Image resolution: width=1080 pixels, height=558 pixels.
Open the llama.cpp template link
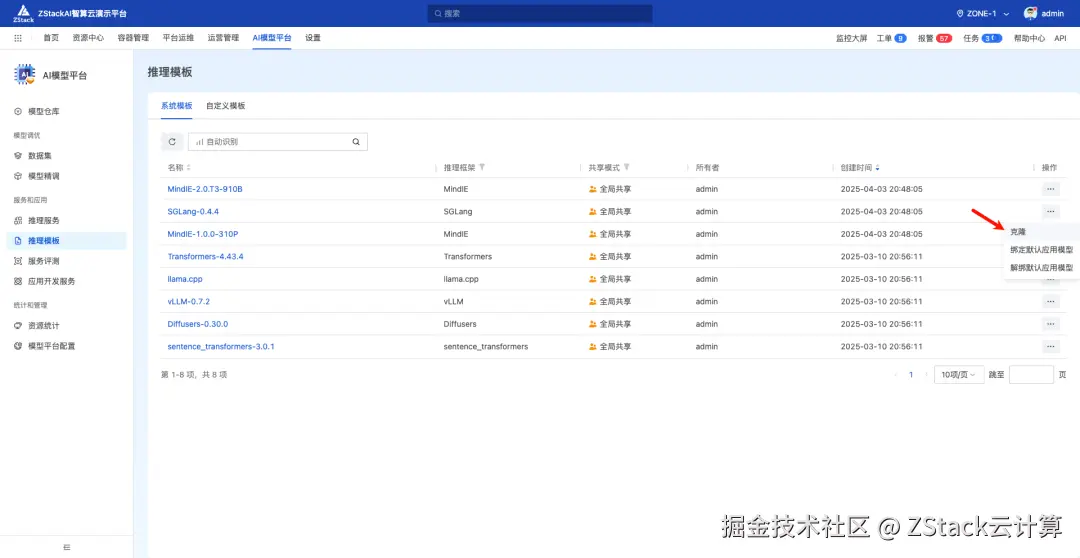(x=185, y=279)
